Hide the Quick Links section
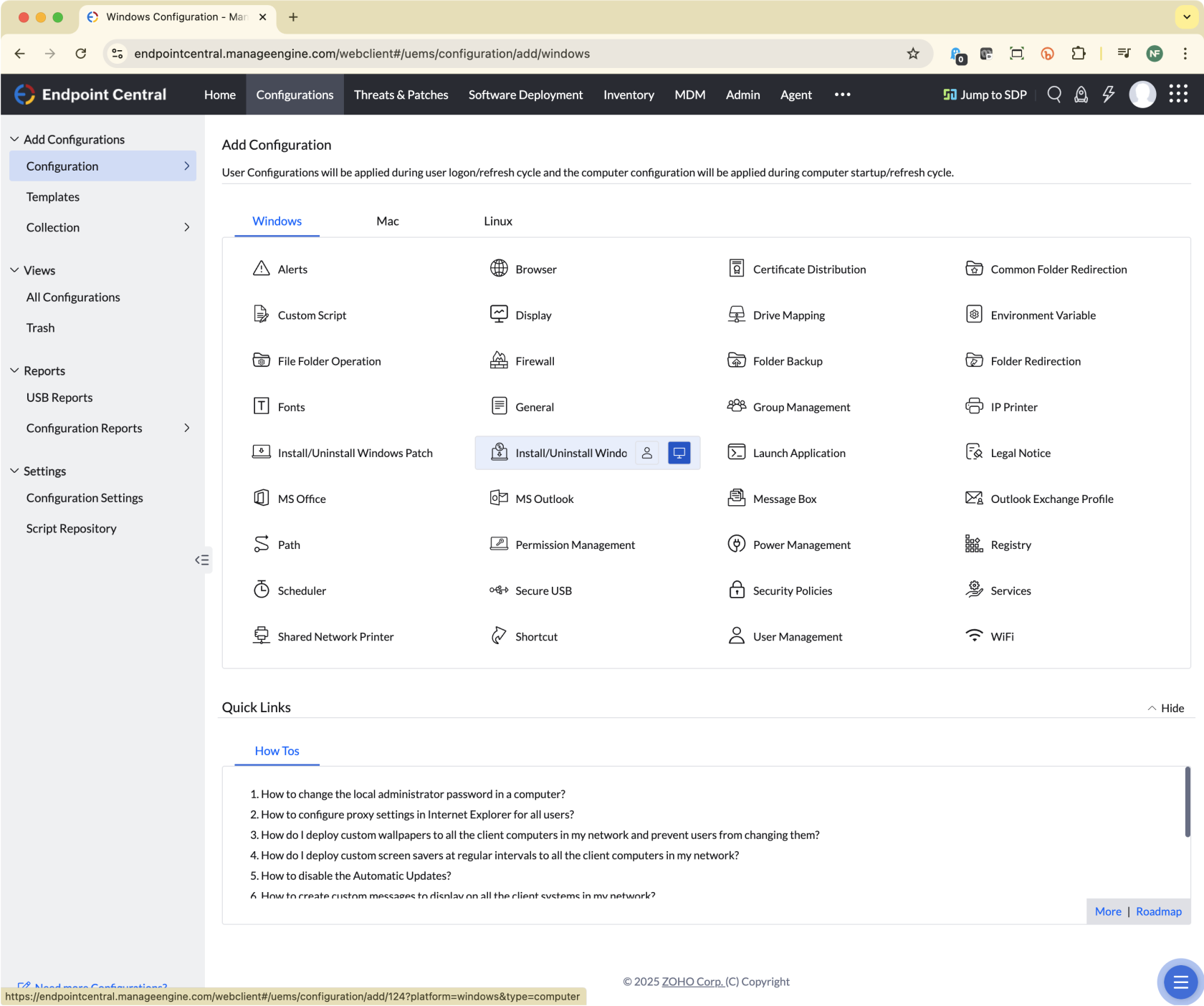 pos(1166,708)
